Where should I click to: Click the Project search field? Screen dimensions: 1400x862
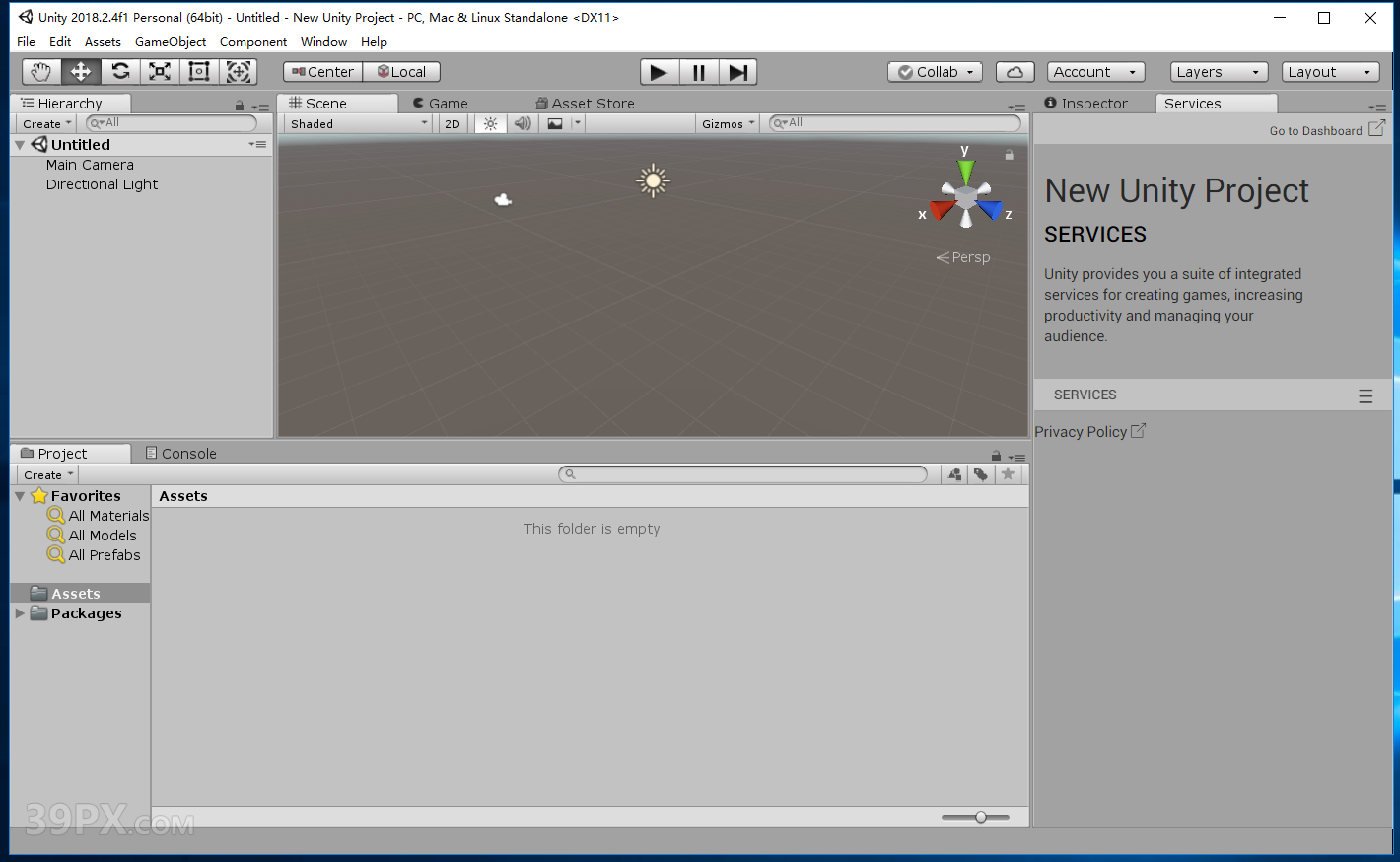pos(743,474)
